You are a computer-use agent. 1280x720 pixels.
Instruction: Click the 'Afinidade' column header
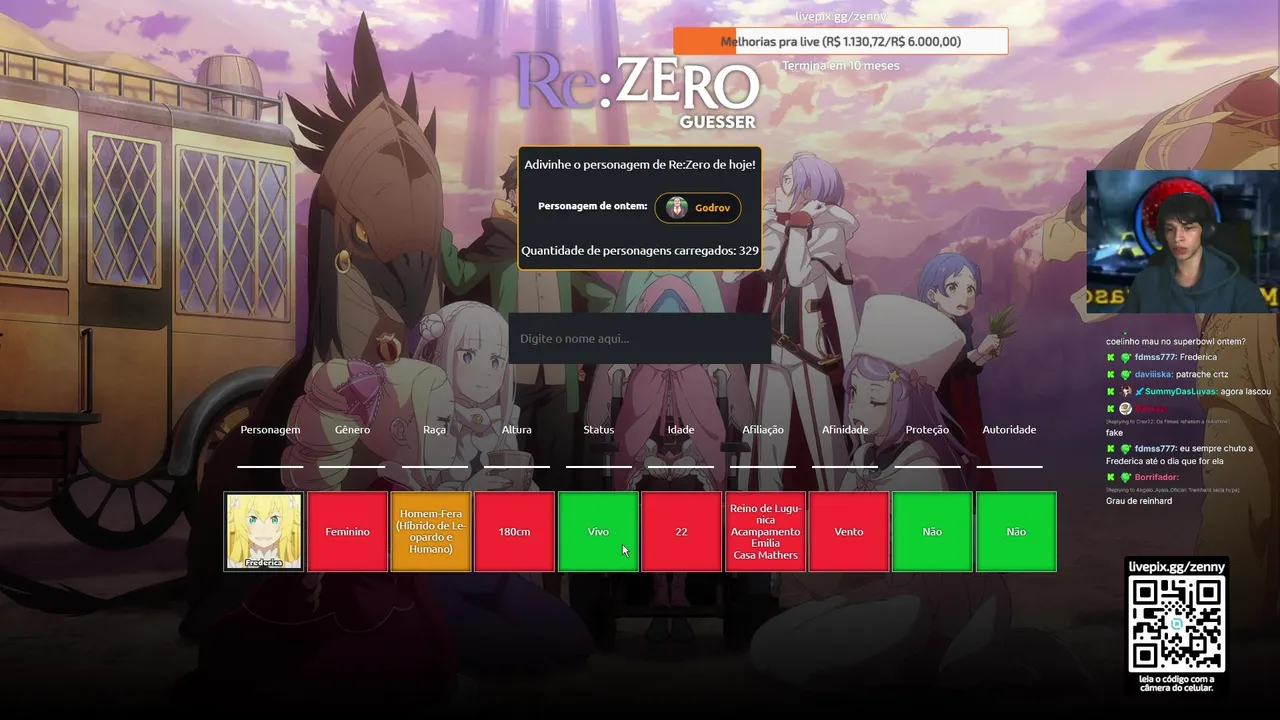pyautogui.click(x=845, y=430)
